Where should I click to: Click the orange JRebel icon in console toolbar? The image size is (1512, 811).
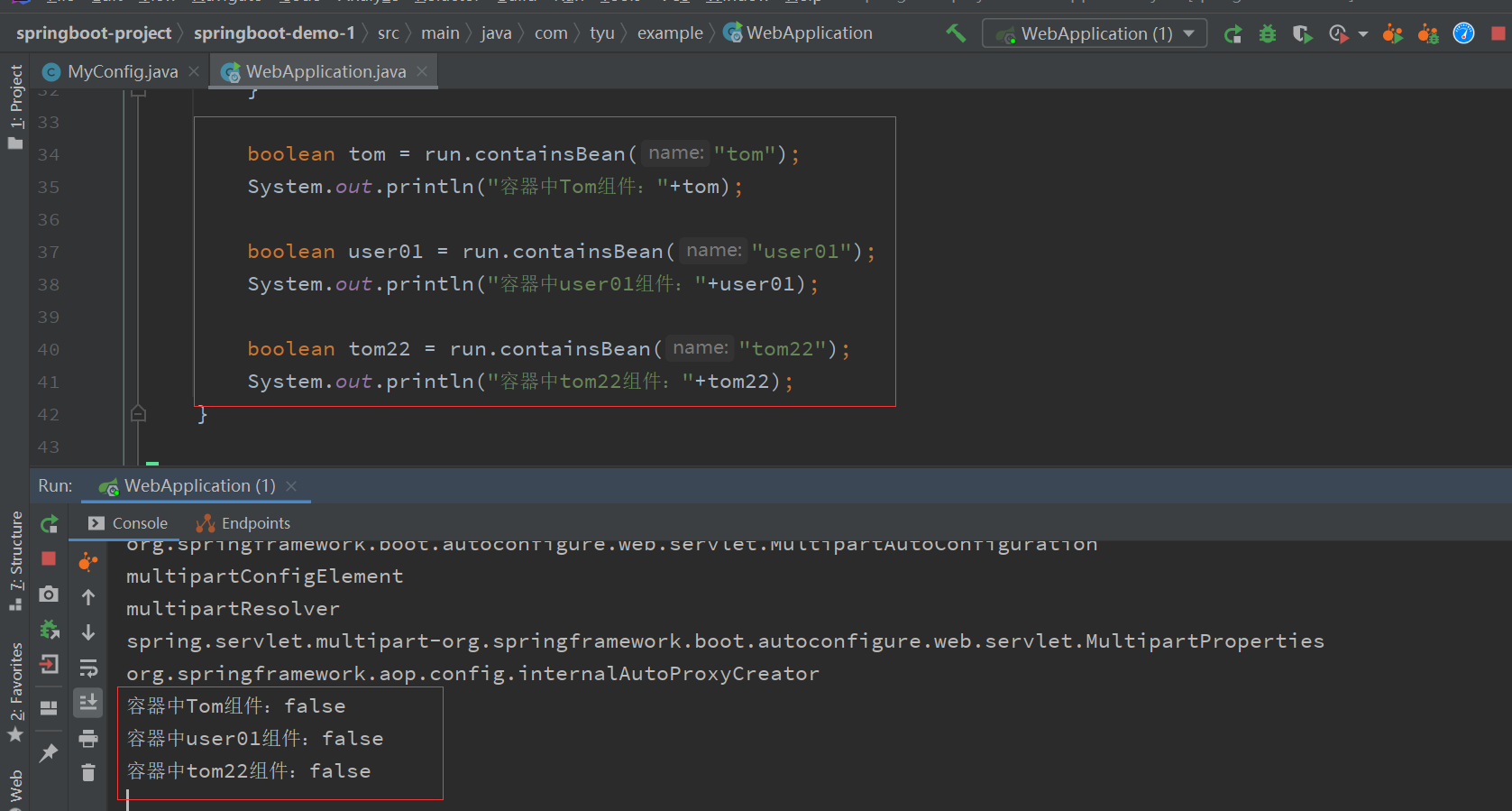click(88, 562)
